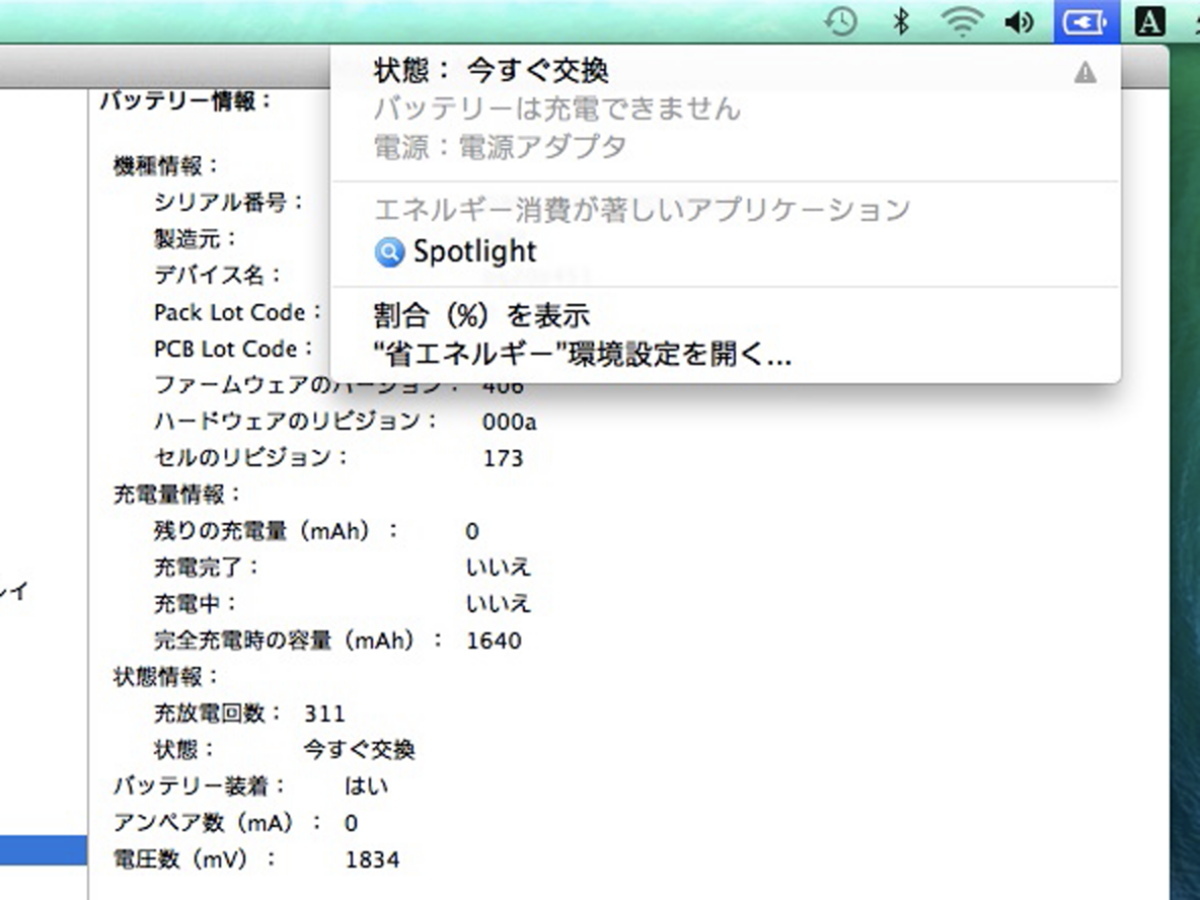This screenshot has width=1200, height=900.
Task: Click the 状態情報： section label
Action: (166, 677)
